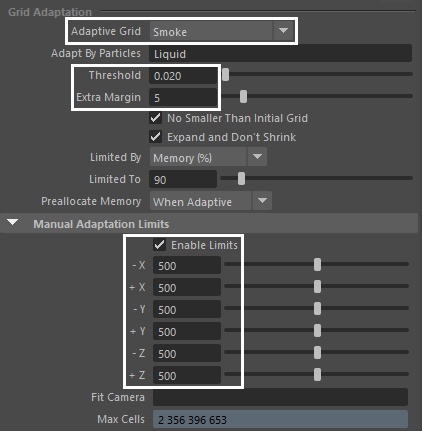Click the Limited To value field
The width and height of the screenshot is (422, 431).
click(183, 180)
